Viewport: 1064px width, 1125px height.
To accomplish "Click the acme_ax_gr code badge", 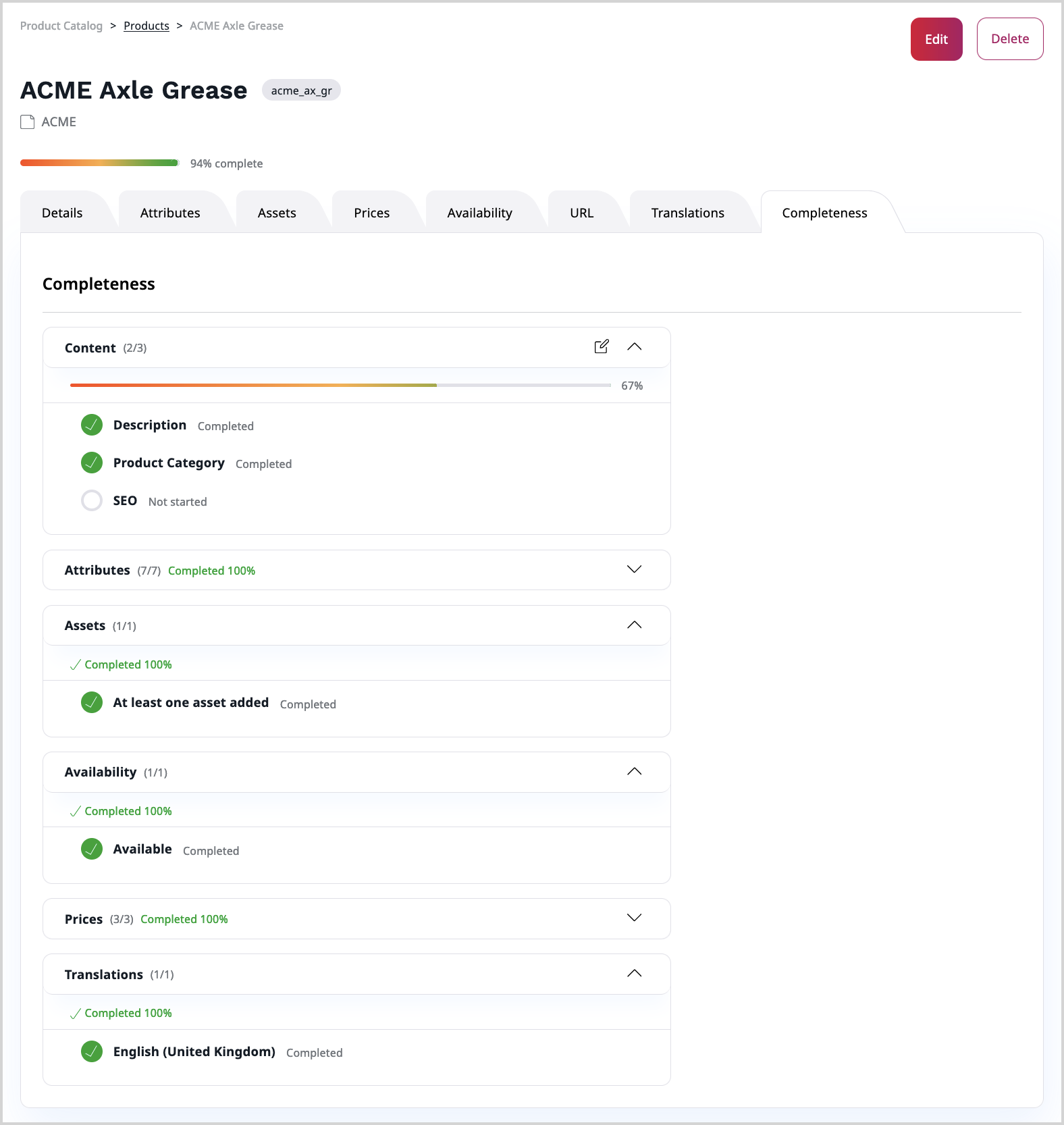I will pyautogui.click(x=301, y=90).
